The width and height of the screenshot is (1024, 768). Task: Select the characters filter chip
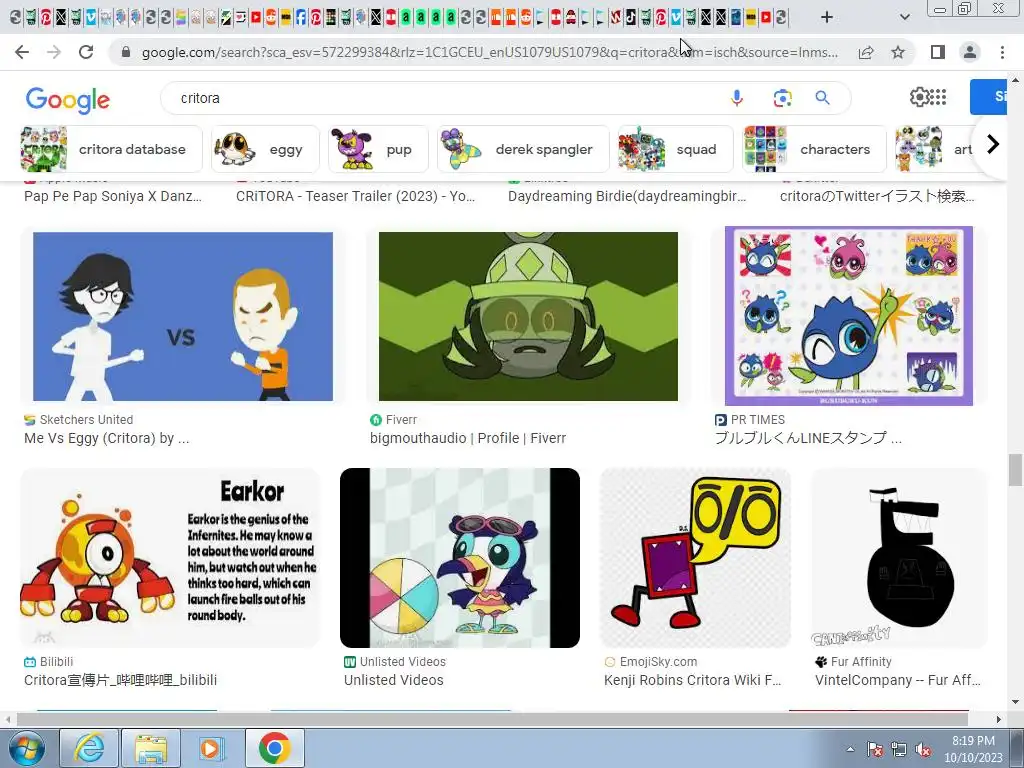point(814,150)
